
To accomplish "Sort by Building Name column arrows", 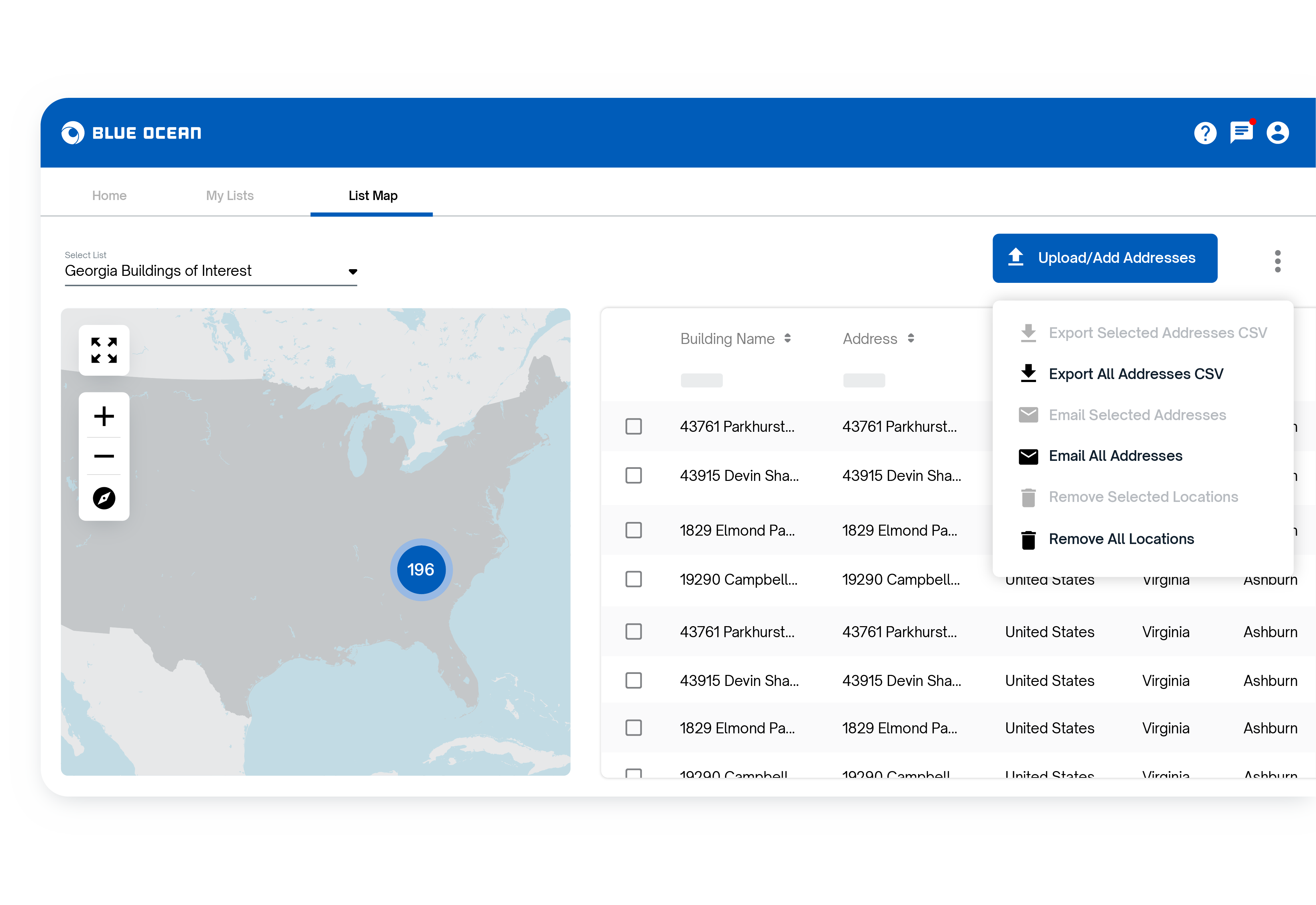I will 787,339.
